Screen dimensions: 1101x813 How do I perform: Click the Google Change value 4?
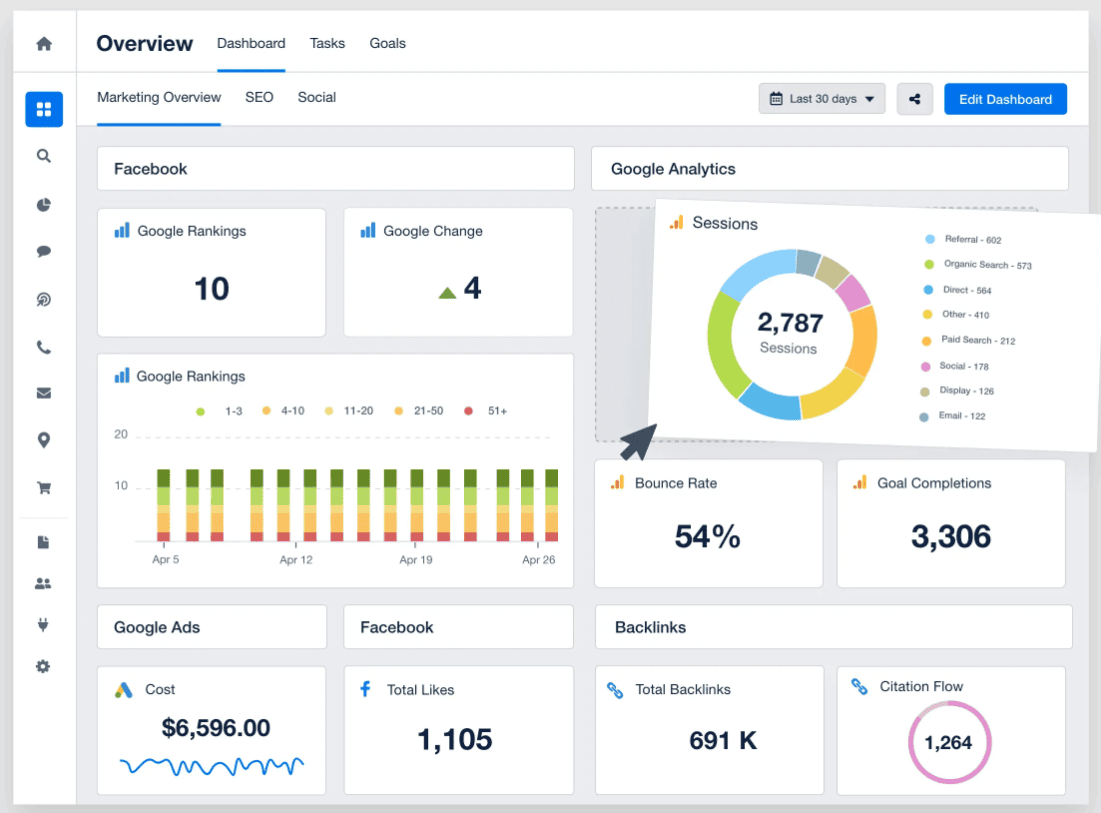pos(472,288)
